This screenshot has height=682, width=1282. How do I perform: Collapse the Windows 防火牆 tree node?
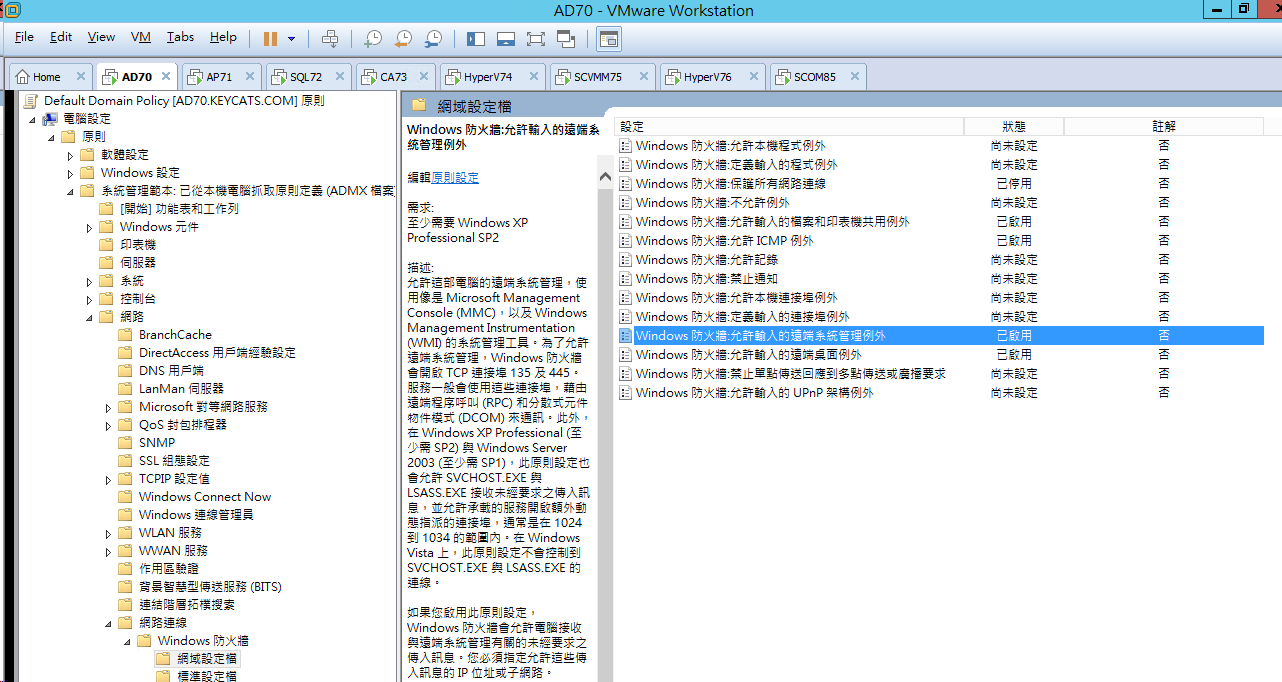coord(127,641)
